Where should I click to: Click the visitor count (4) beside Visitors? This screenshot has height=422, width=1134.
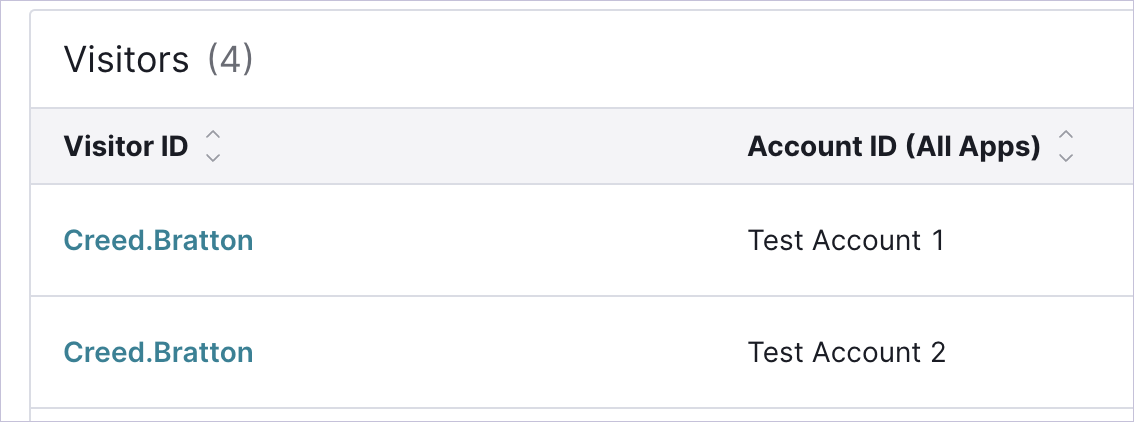[231, 59]
